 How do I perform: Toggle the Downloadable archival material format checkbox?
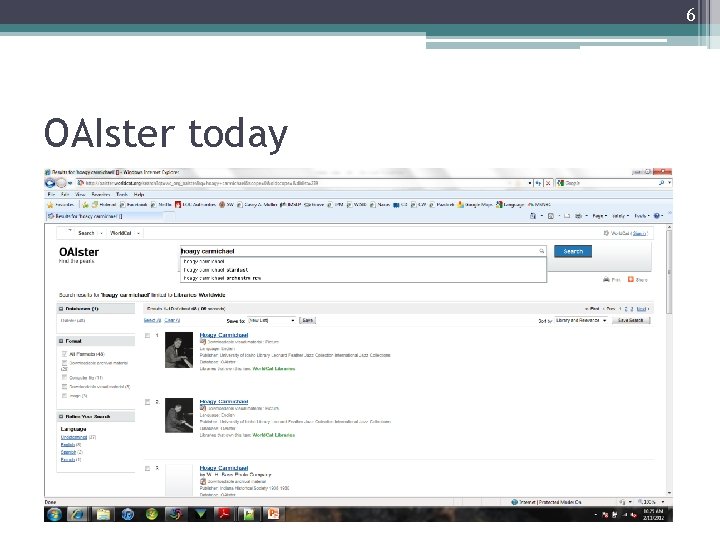[x=64, y=363]
